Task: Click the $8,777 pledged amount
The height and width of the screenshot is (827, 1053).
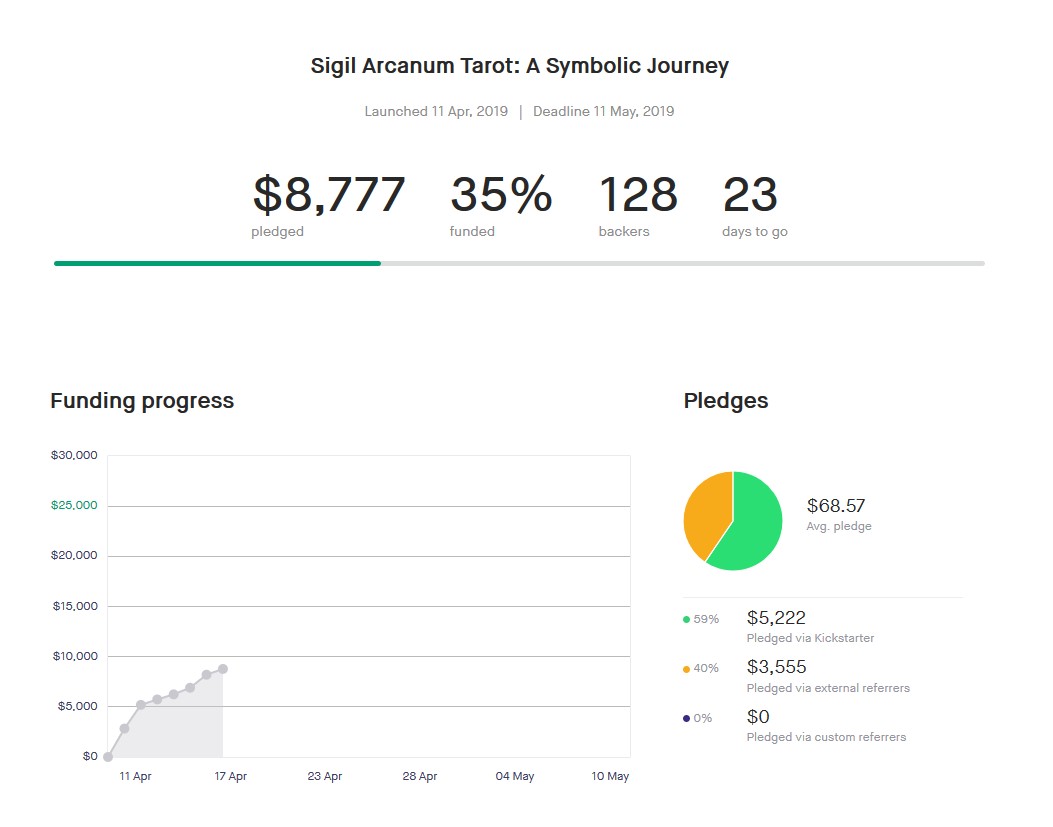Action: (x=328, y=195)
